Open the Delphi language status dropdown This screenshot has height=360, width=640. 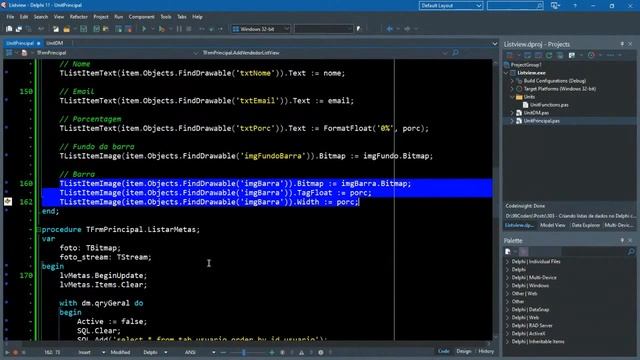click(165, 352)
